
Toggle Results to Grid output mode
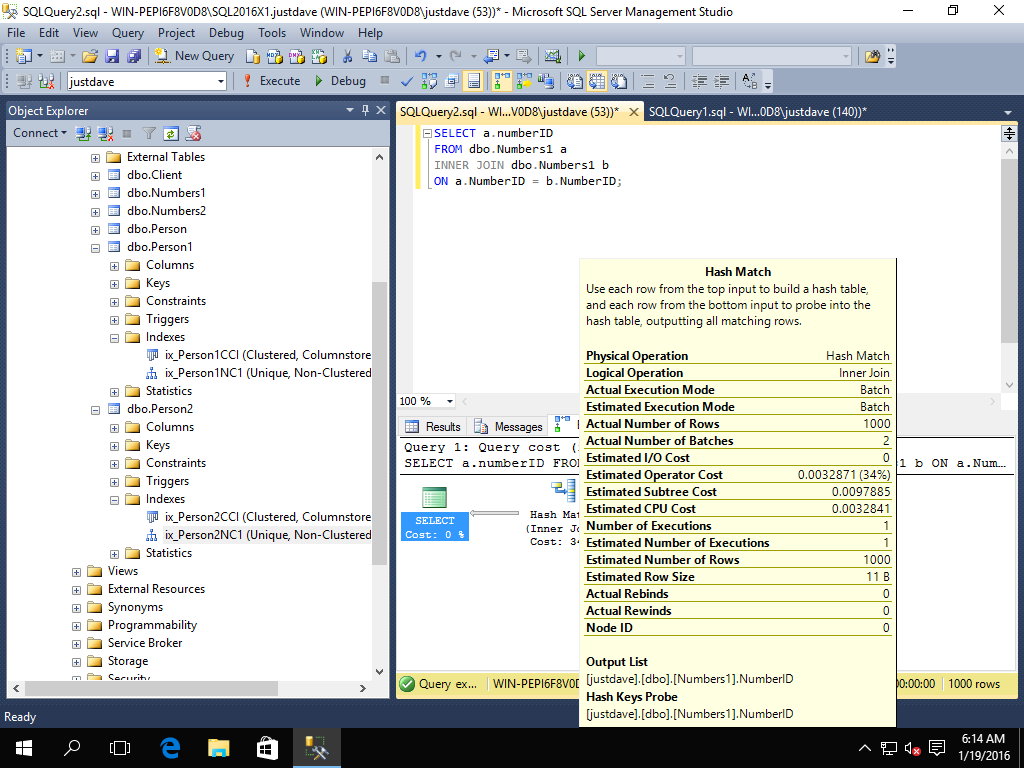(596, 81)
